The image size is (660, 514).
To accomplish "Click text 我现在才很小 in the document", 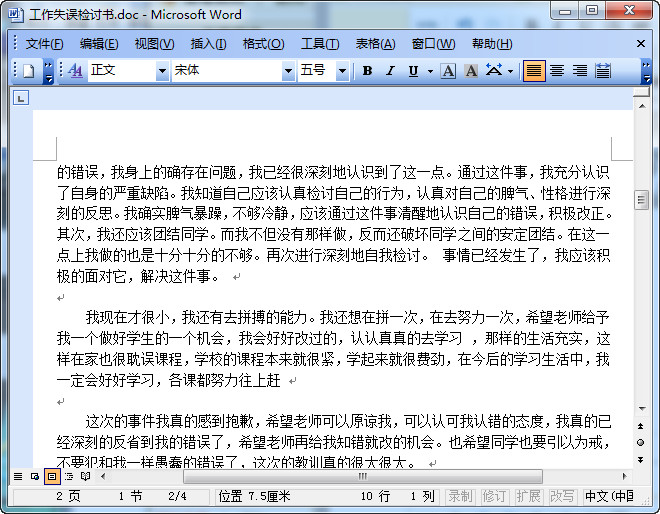I will coord(127,317).
